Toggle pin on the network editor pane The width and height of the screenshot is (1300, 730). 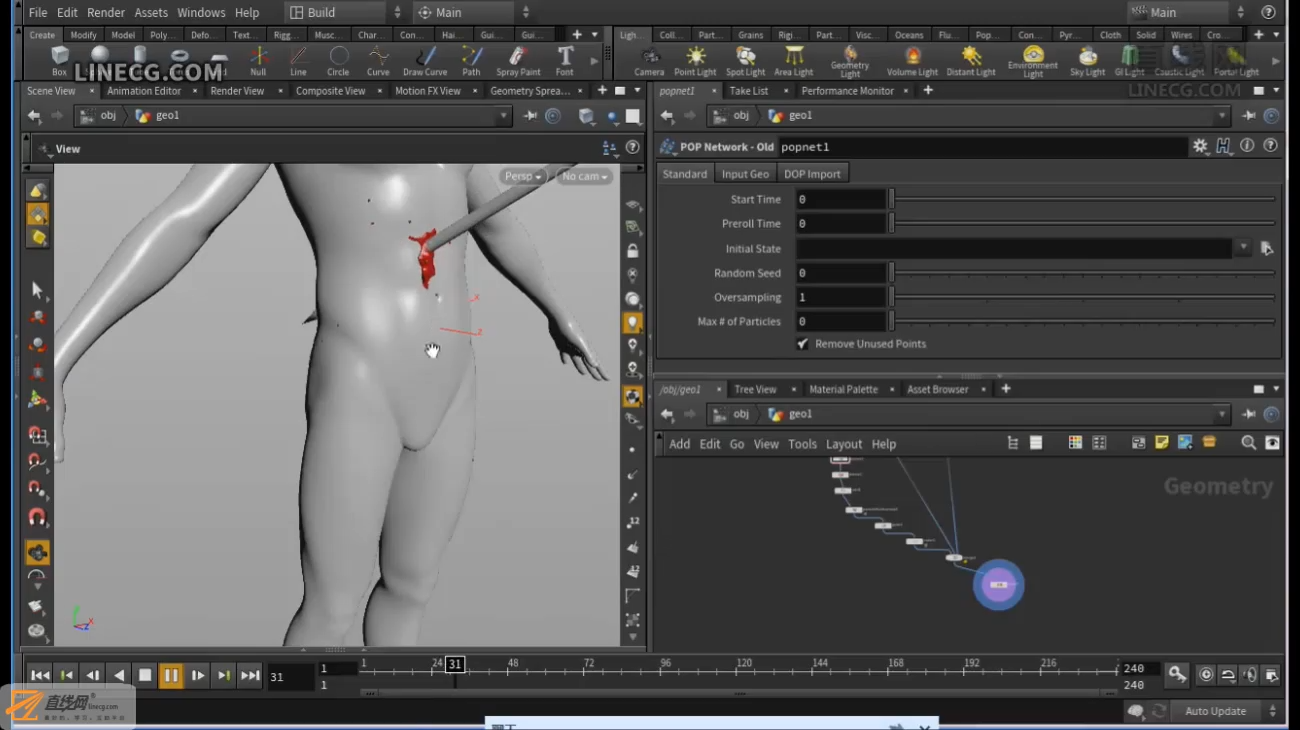tap(1250, 414)
